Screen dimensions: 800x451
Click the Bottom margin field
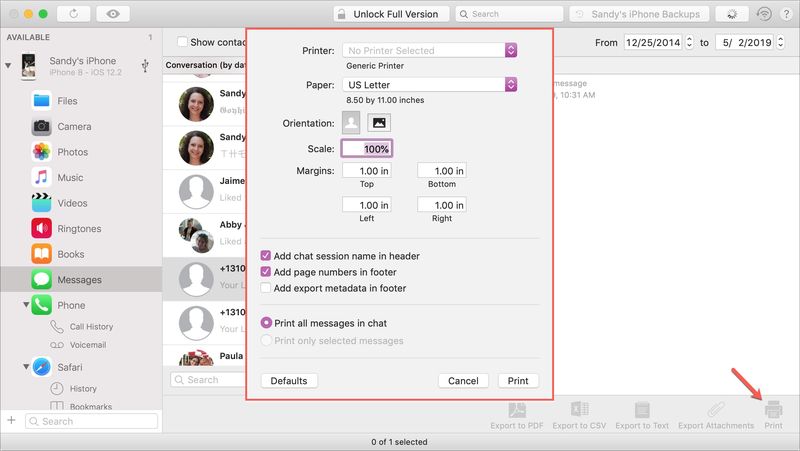tap(442, 170)
